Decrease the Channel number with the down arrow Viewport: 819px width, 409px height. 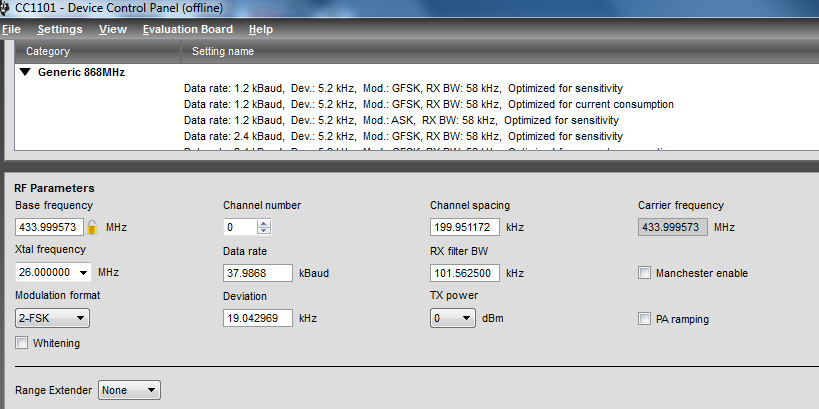tap(264, 230)
